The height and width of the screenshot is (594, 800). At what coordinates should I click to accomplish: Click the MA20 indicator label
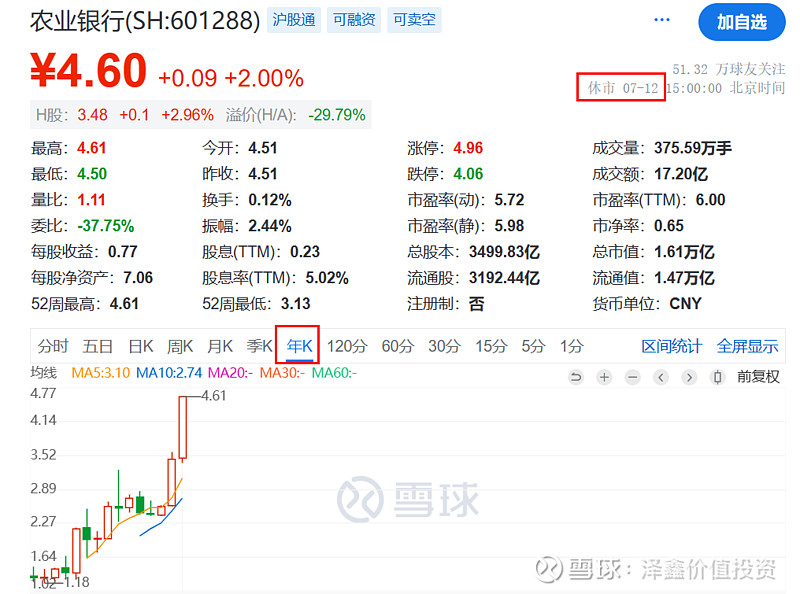tap(230, 373)
